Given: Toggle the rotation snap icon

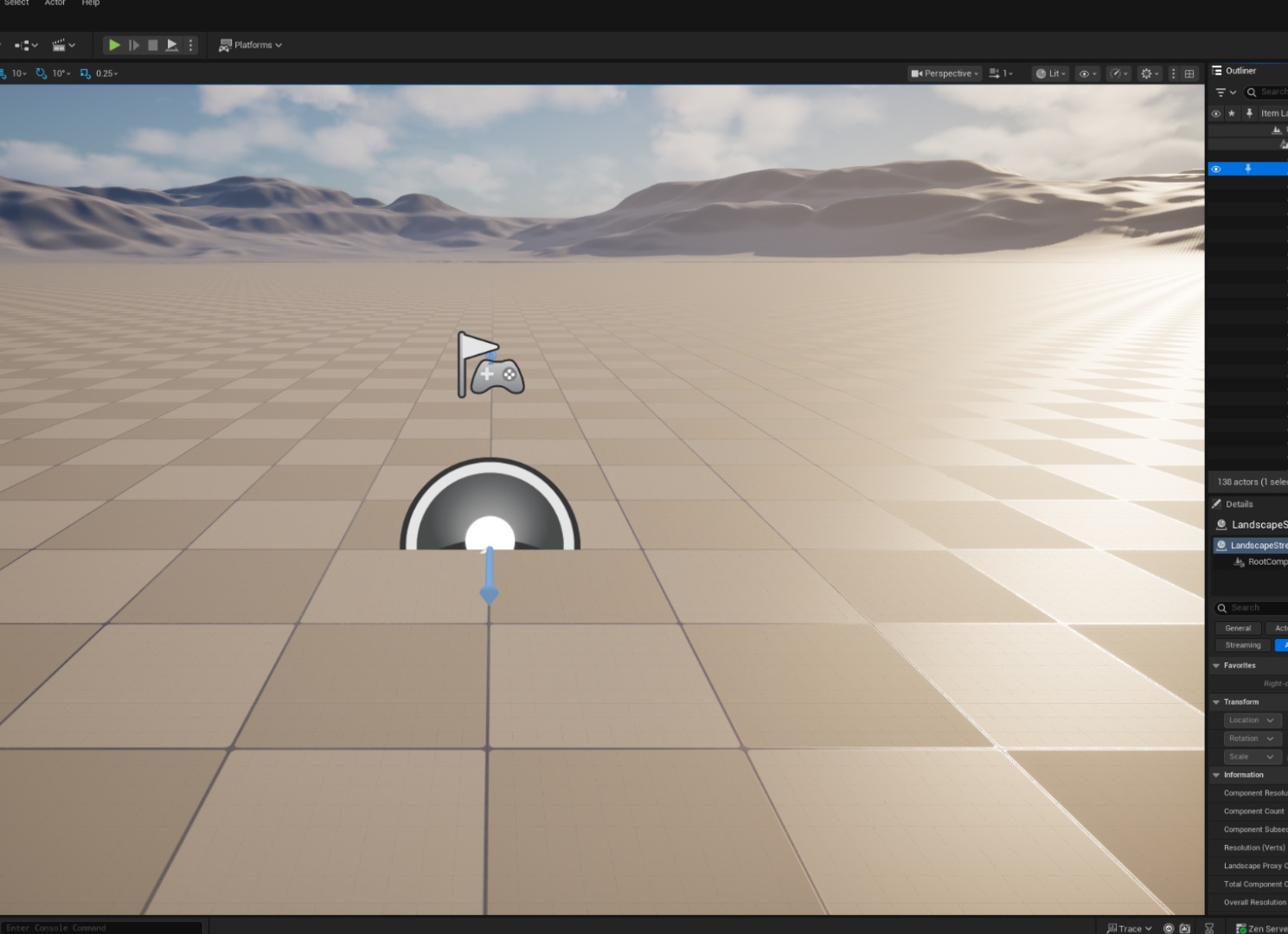Looking at the screenshot, I should pos(41,74).
